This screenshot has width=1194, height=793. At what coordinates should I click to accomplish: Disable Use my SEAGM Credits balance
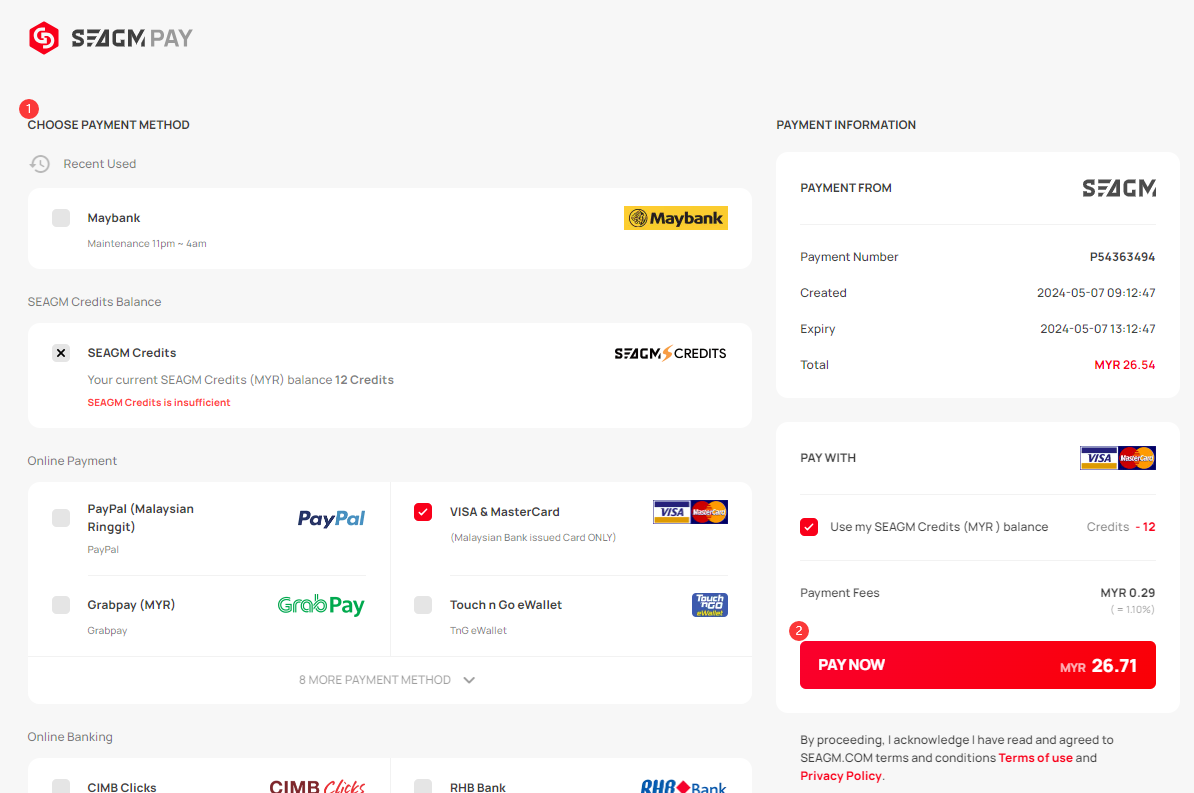coord(809,527)
